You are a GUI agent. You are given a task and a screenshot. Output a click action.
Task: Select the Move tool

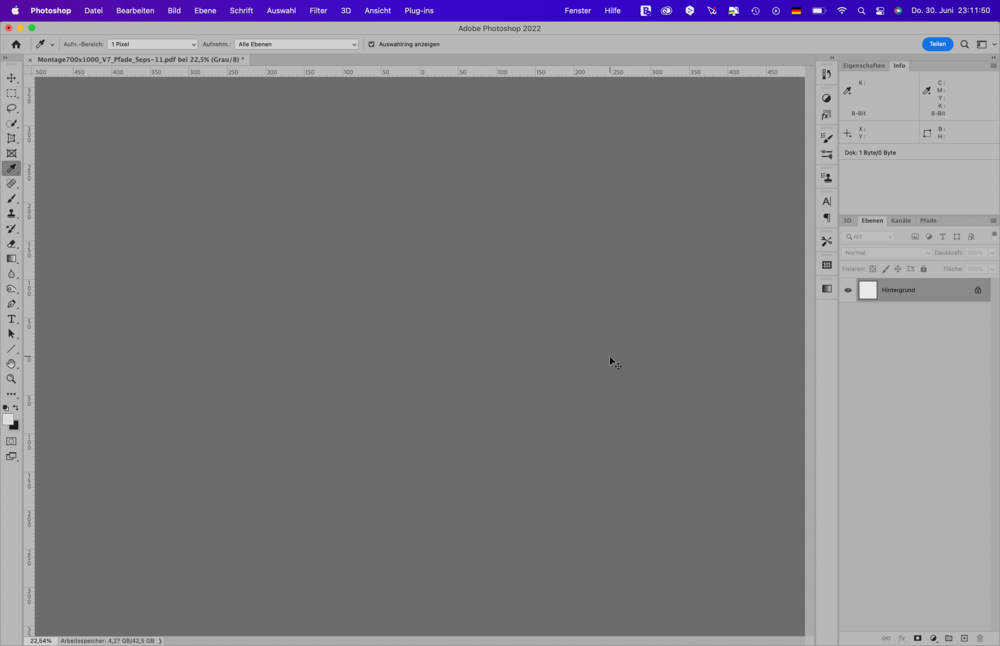[12, 78]
